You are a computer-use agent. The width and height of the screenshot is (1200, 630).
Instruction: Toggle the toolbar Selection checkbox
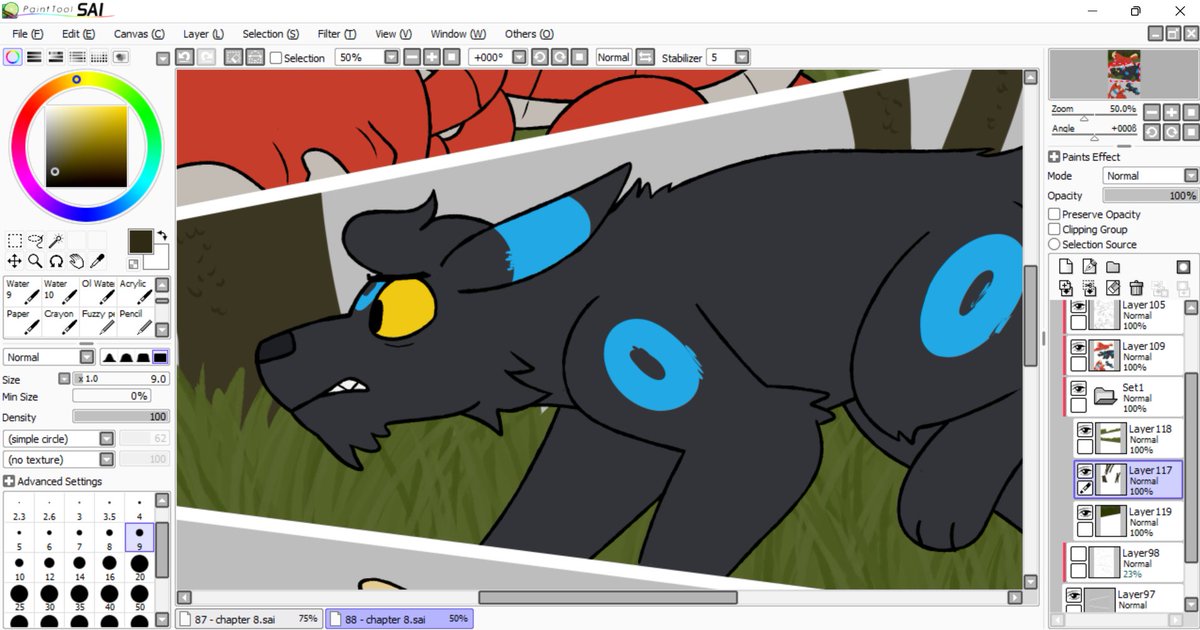coord(276,58)
